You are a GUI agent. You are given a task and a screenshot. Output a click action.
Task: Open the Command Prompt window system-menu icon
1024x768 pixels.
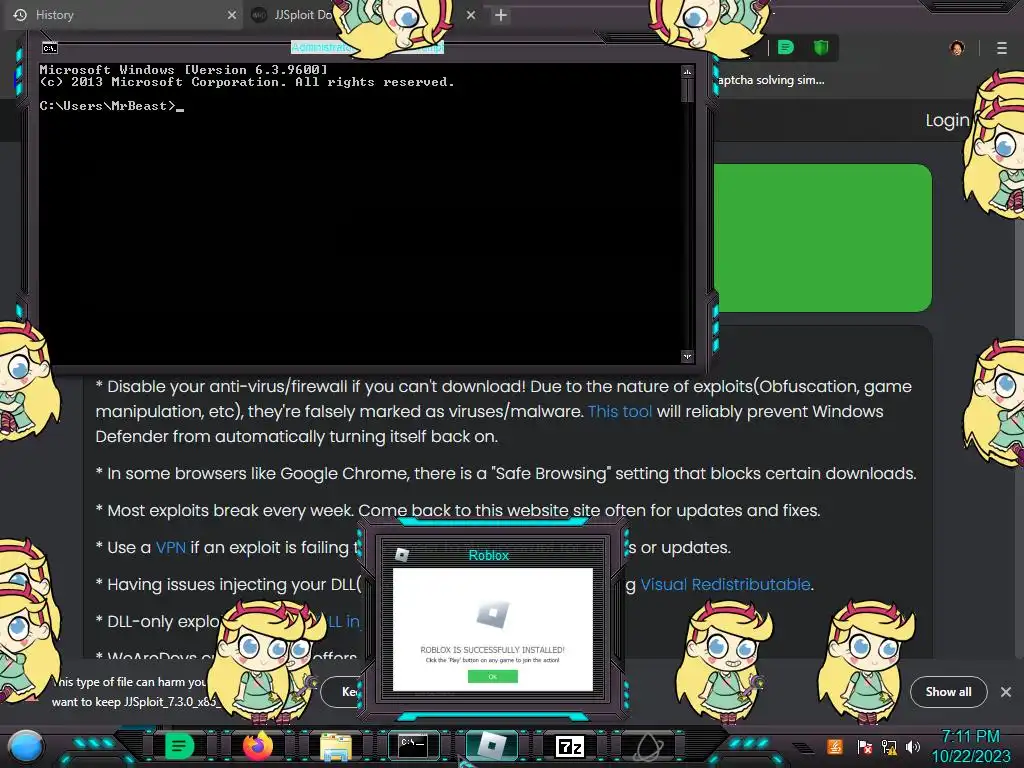(x=50, y=48)
